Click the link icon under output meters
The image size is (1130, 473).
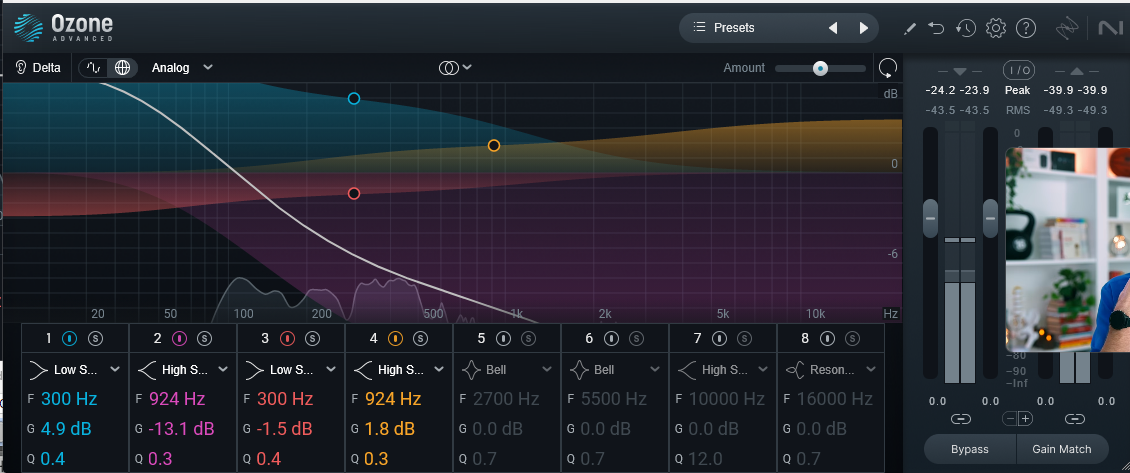tap(1075, 419)
